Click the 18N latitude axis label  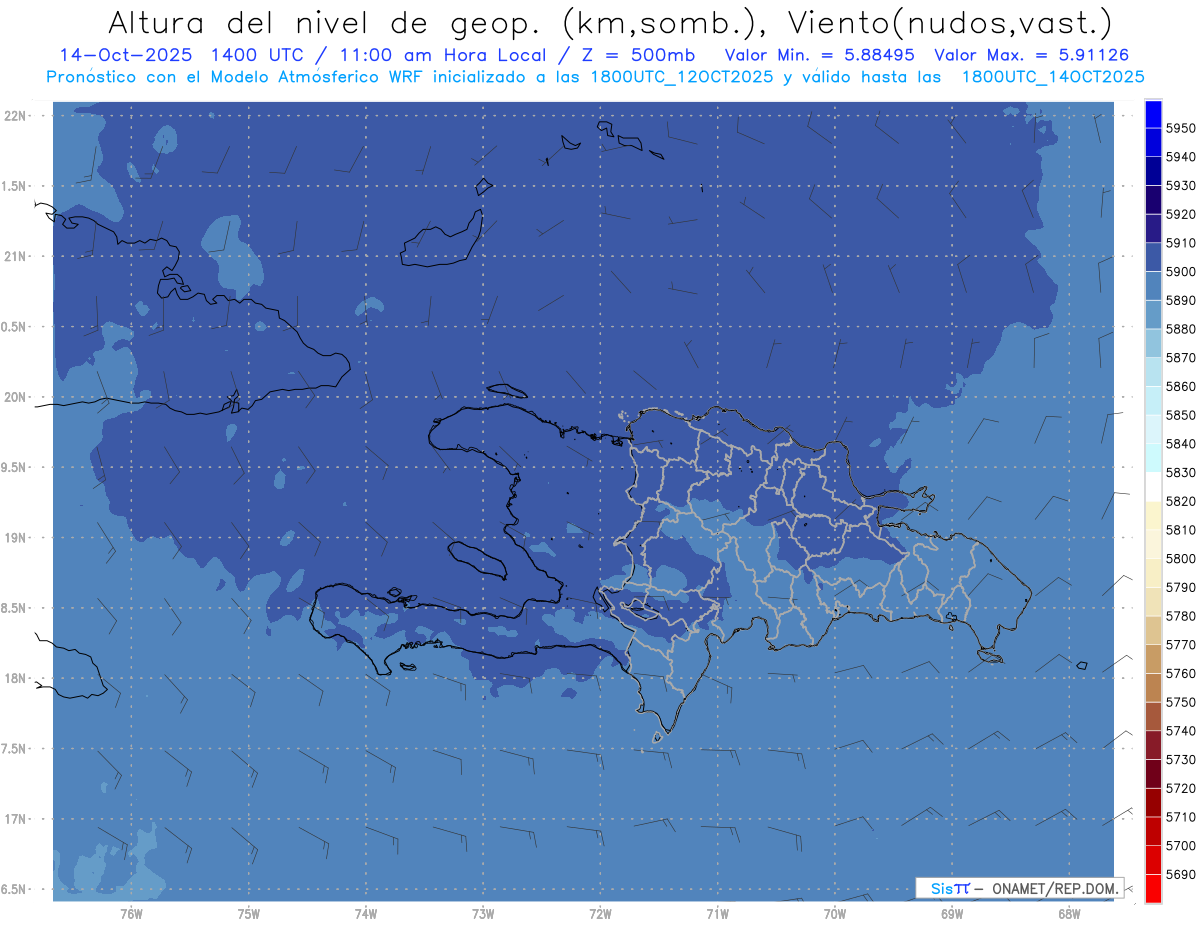[x=16, y=678]
